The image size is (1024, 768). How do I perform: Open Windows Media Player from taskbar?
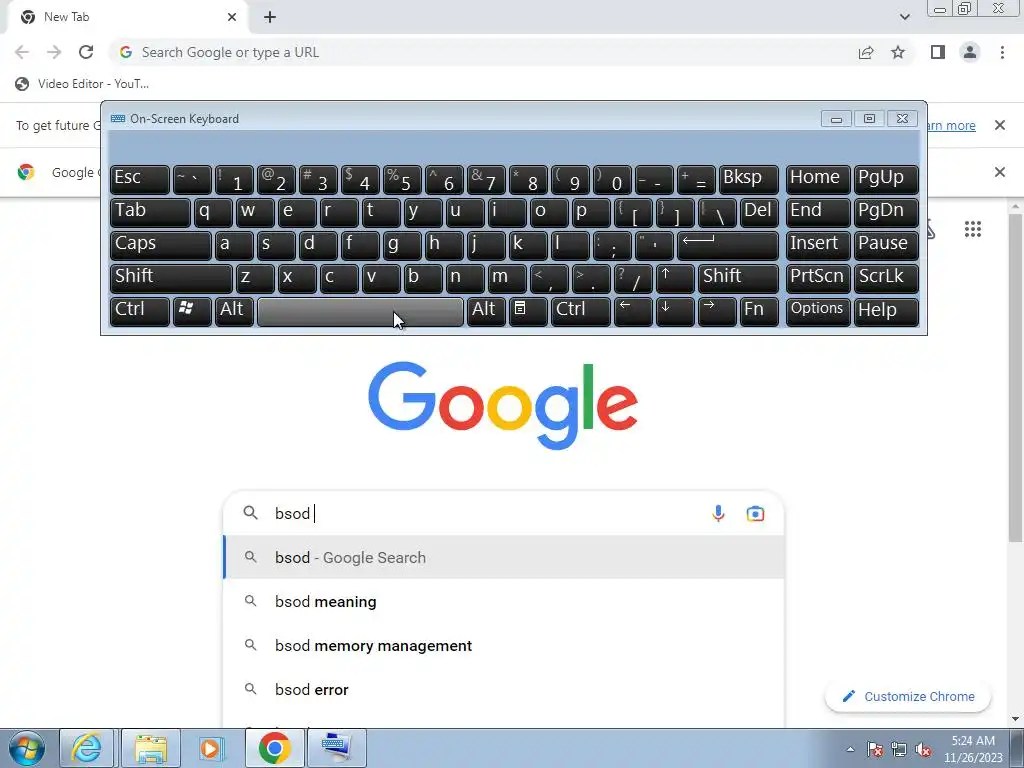pyautogui.click(x=212, y=748)
